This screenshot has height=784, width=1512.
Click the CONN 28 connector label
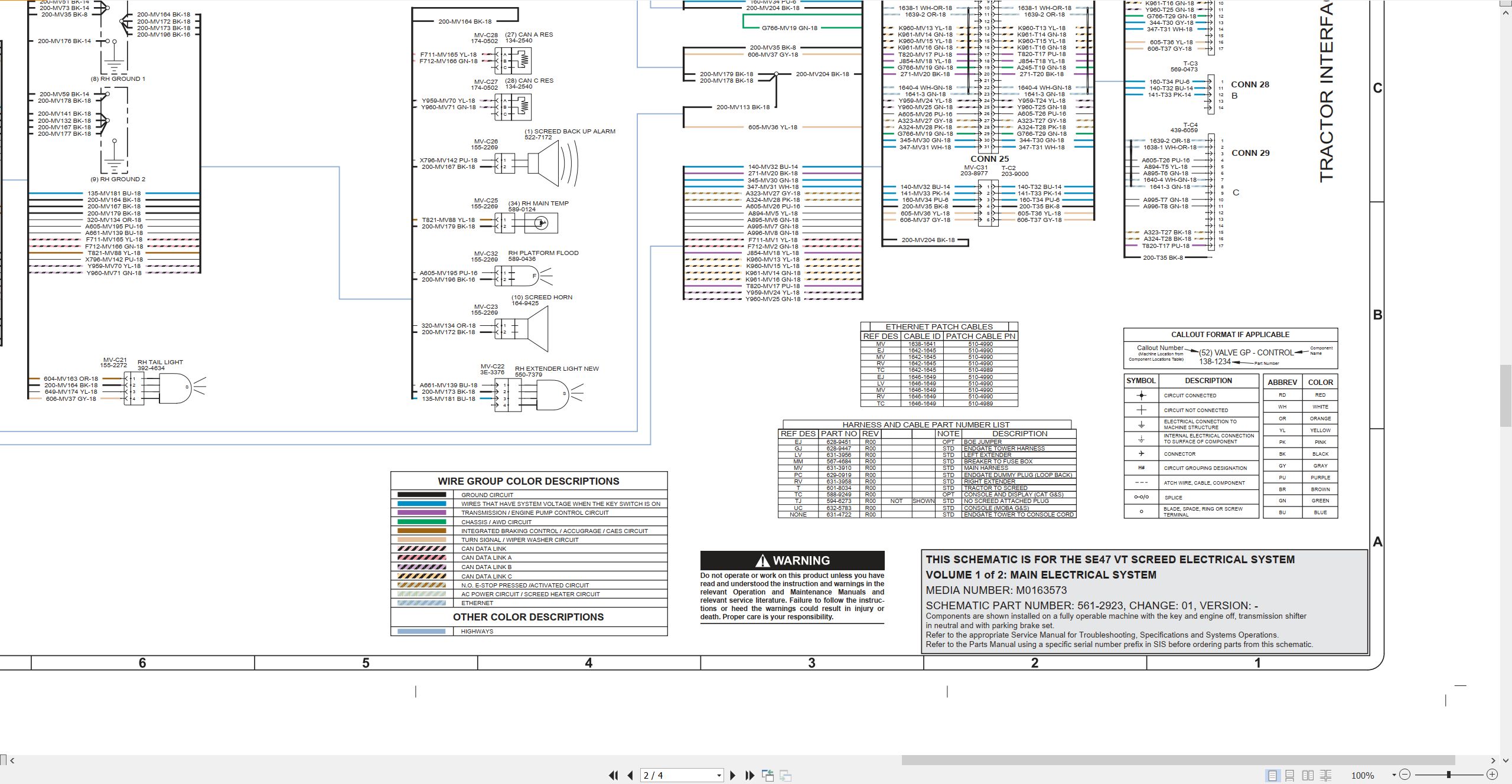[x=1250, y=84]
